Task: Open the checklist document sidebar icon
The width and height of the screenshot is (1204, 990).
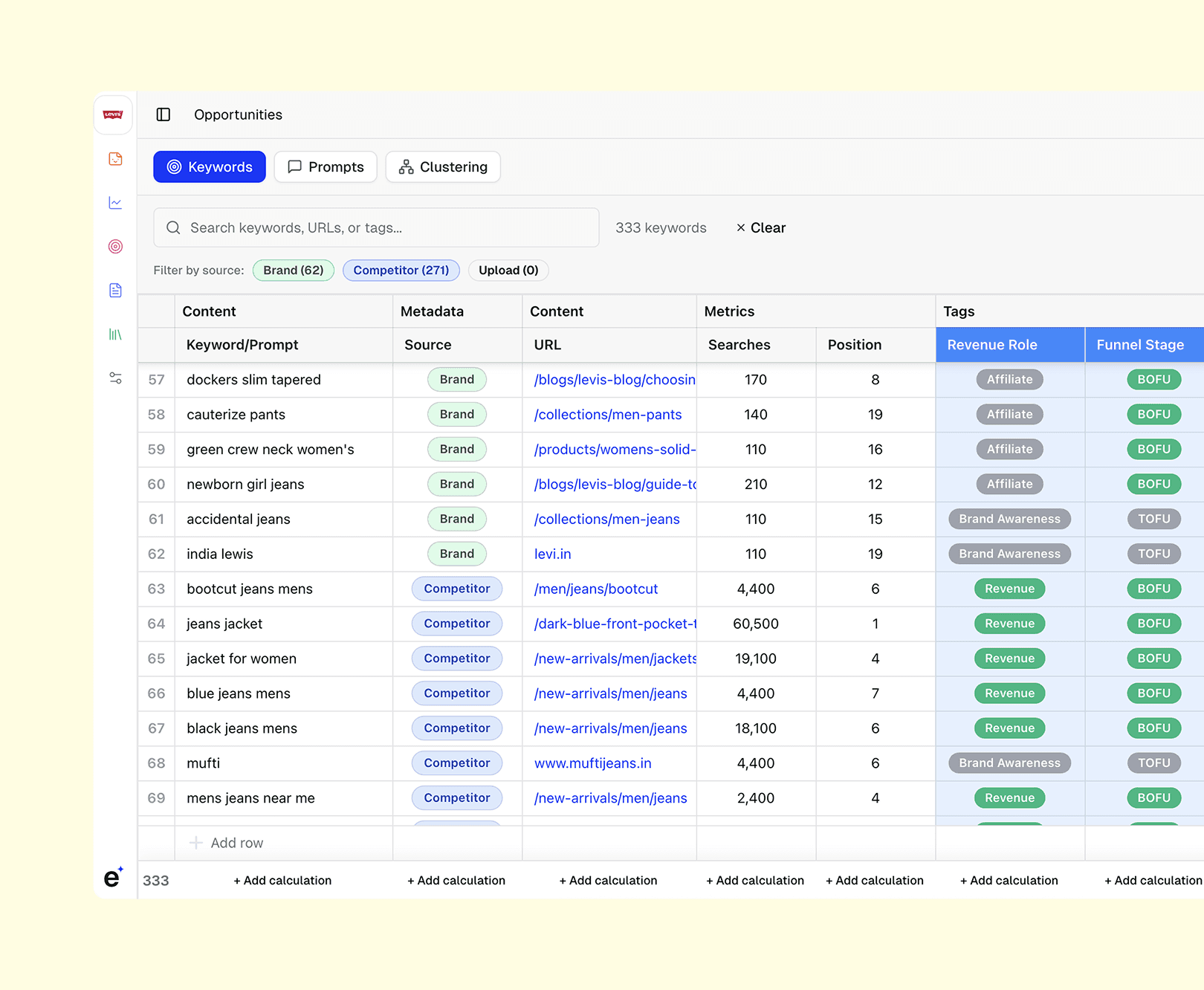Action: click(x=115, y=159)
